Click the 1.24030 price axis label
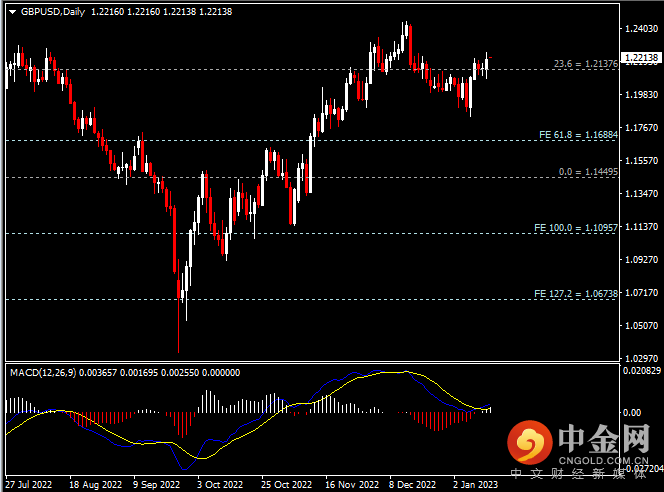Screen dimensions: 664x492 640,29
